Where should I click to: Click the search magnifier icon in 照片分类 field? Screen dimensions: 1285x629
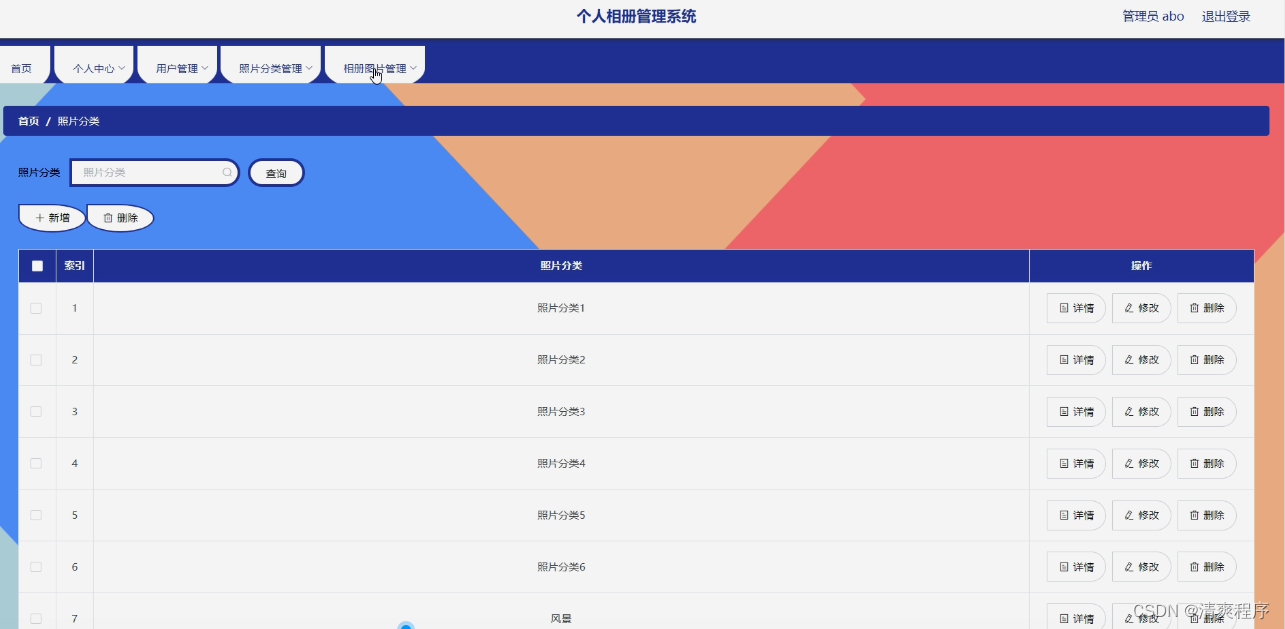(x=227, y=173)
